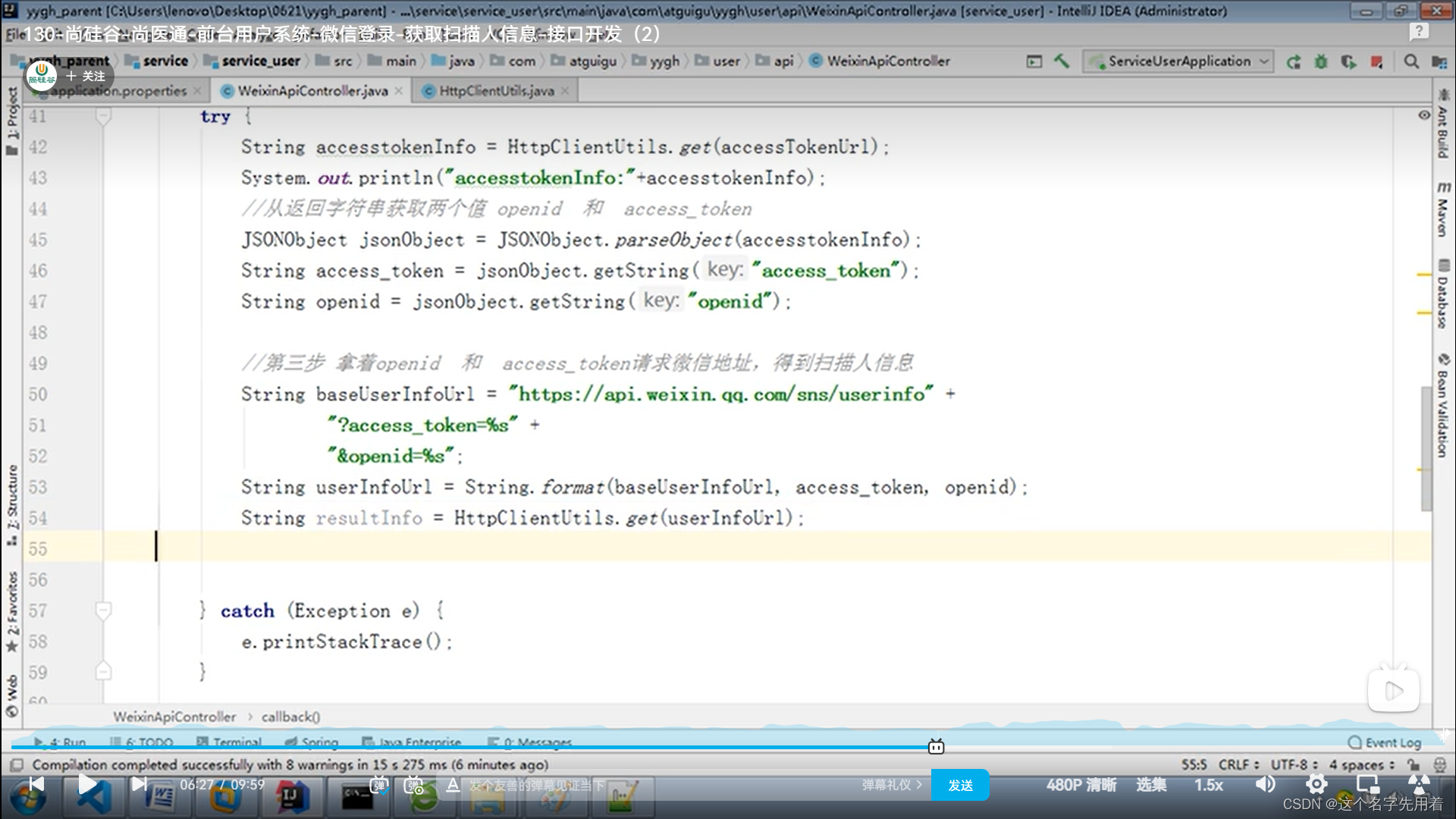Switch to WeixinApiController.java editor tab

[x=312, y=91]
